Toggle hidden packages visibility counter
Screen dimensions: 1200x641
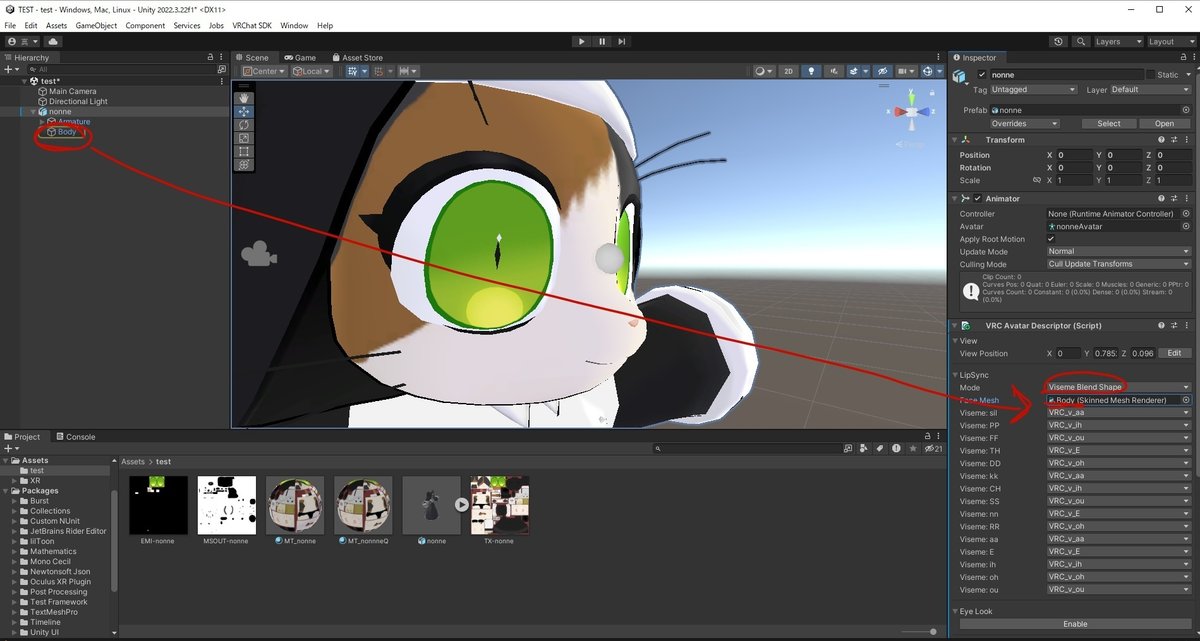[x=934, y=449]
